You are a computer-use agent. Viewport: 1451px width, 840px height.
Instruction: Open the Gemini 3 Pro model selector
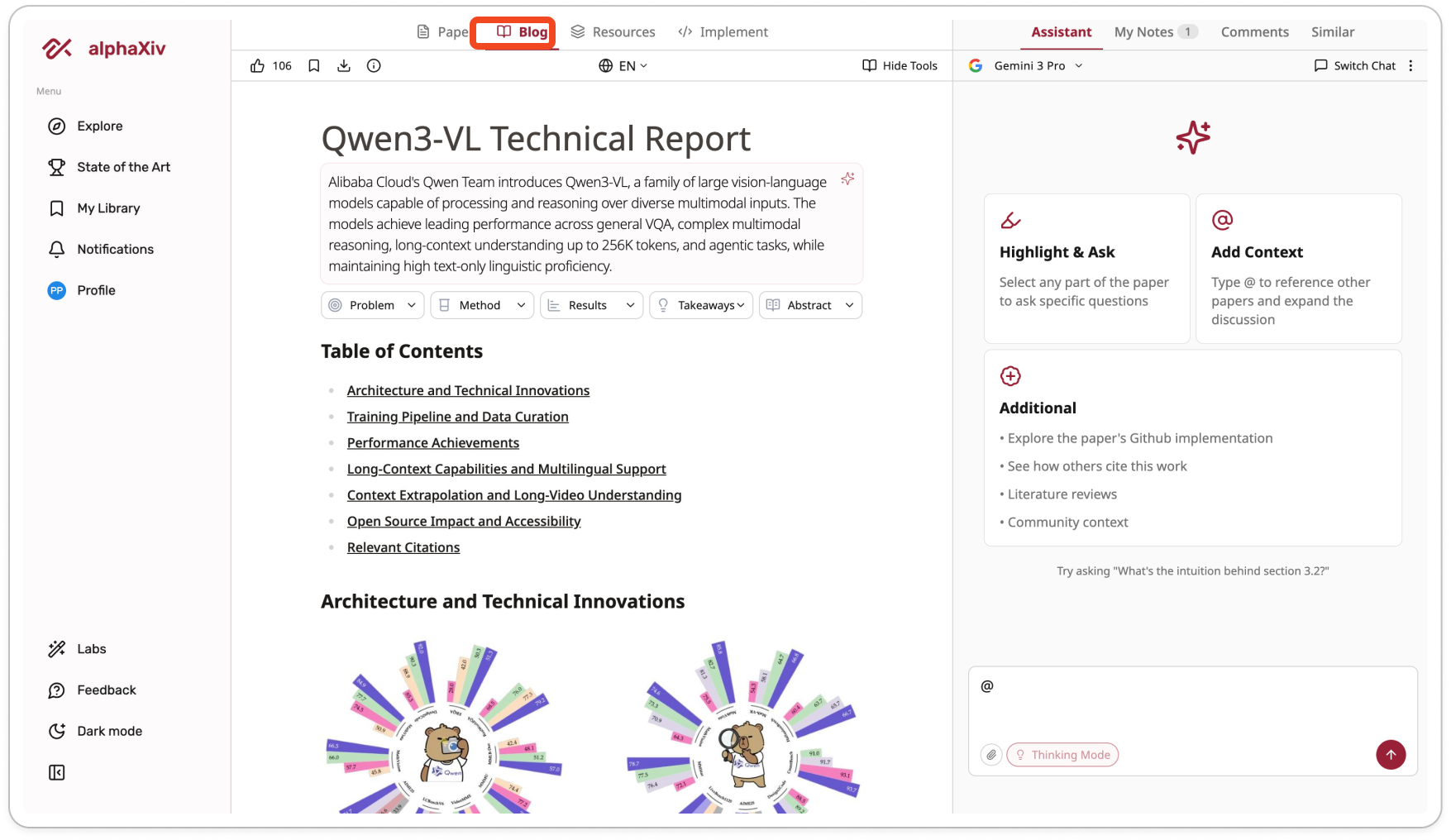point(1026,66)
